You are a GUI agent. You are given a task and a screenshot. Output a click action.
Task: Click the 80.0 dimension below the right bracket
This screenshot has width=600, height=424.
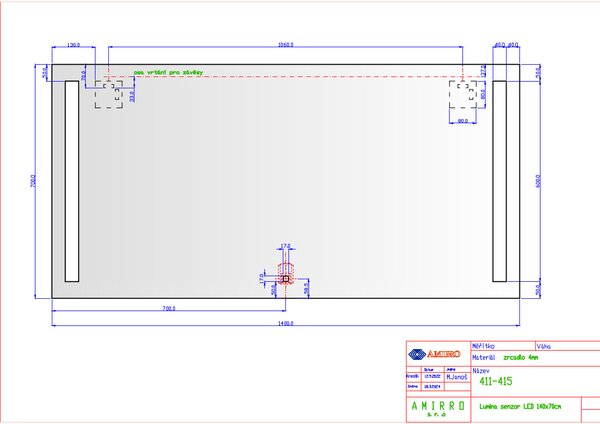click(x=463, y=121)
